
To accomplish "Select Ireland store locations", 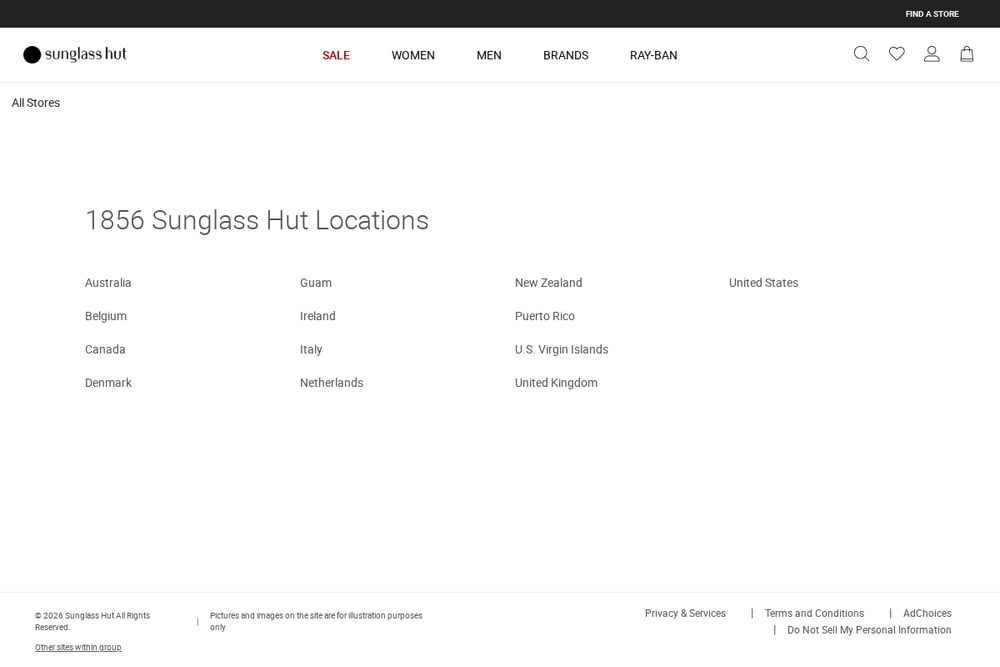I will (x=318, y=316).
